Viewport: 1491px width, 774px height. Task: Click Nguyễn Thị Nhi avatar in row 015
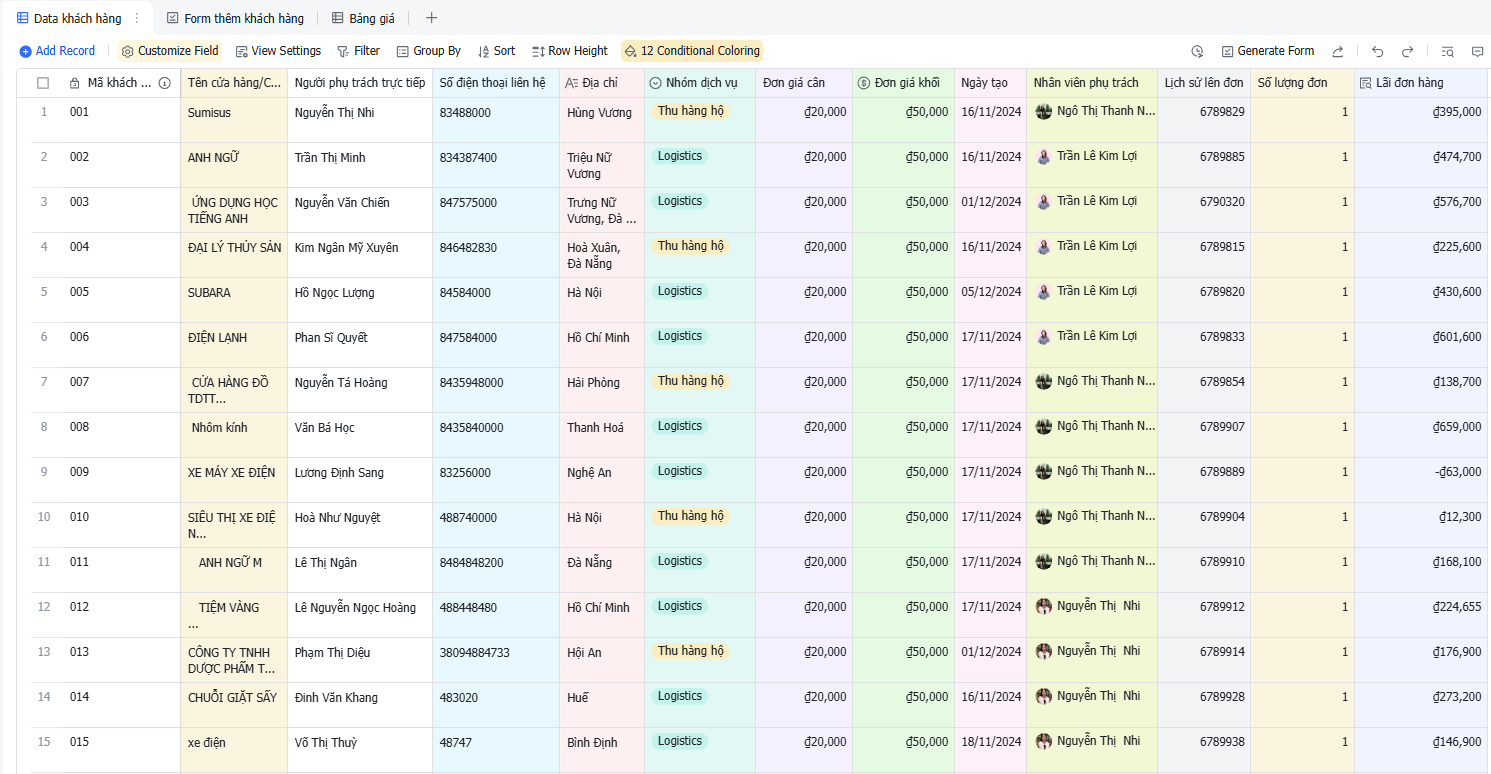click(1044, 742)
